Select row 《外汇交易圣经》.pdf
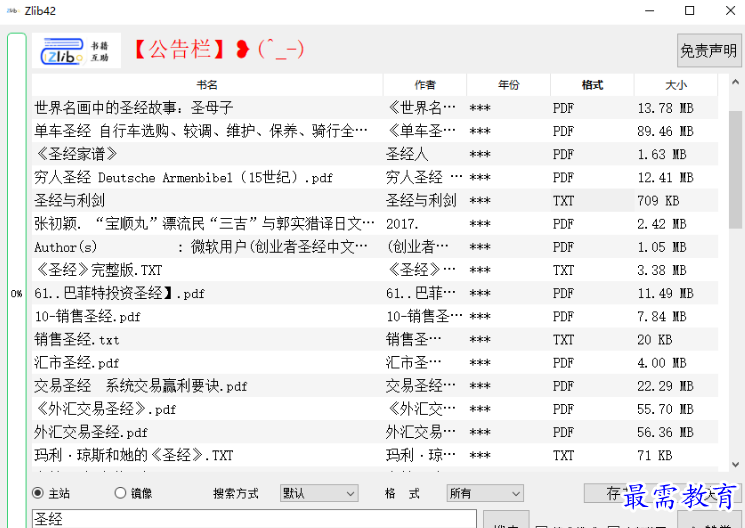 [375, 409]
